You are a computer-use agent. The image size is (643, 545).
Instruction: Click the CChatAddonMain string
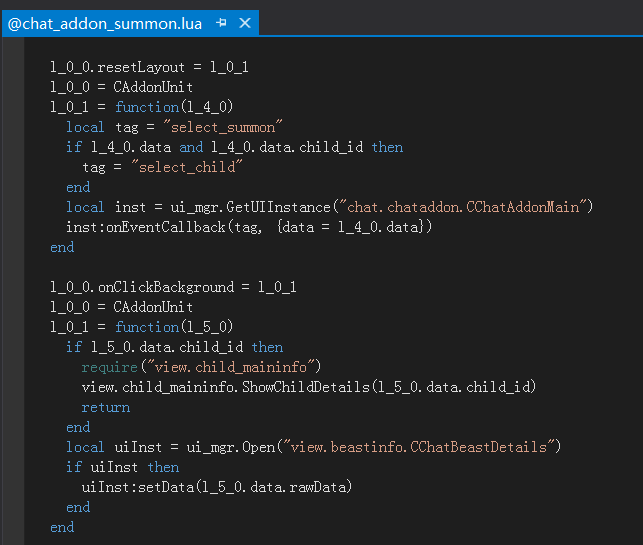coord(463,207)
